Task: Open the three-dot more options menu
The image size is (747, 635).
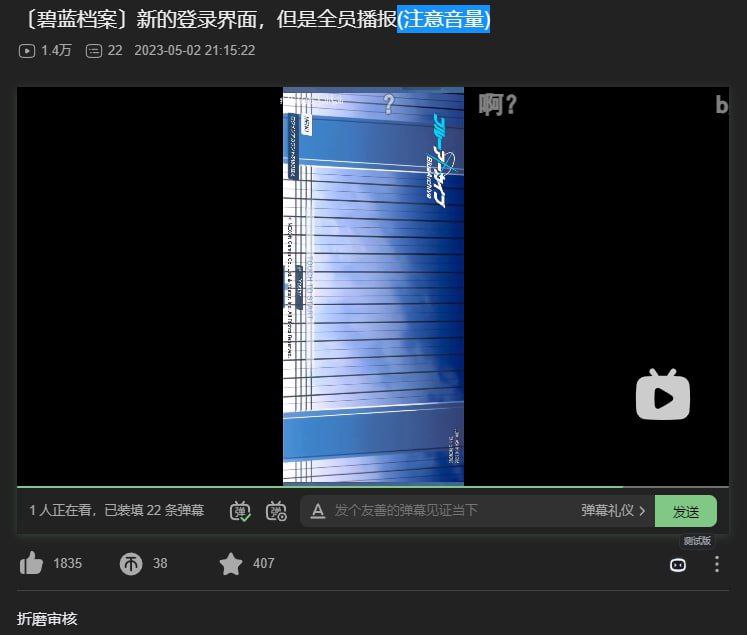Action: (717, 564)
